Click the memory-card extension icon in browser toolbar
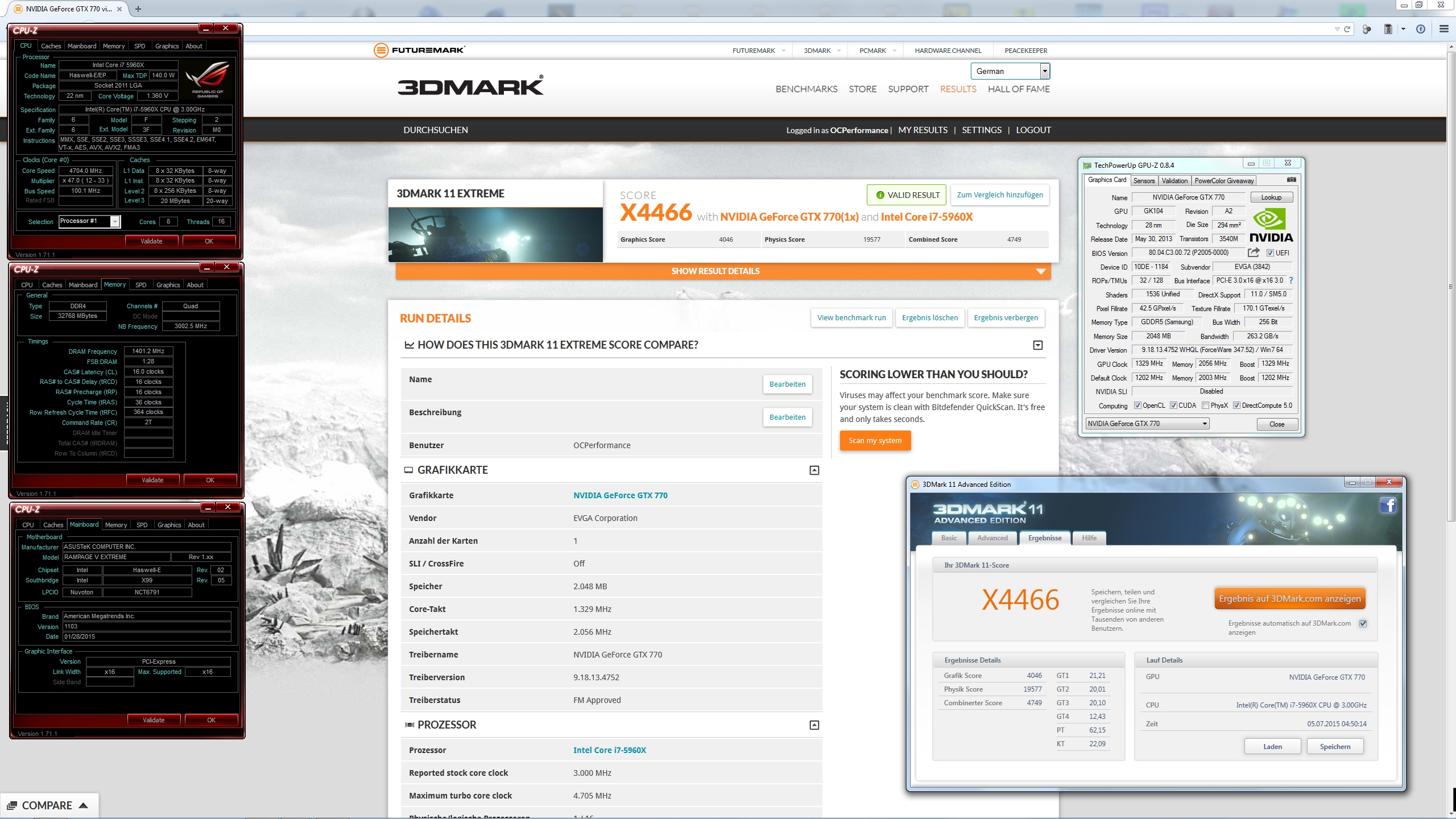 tap(1388, 29)
